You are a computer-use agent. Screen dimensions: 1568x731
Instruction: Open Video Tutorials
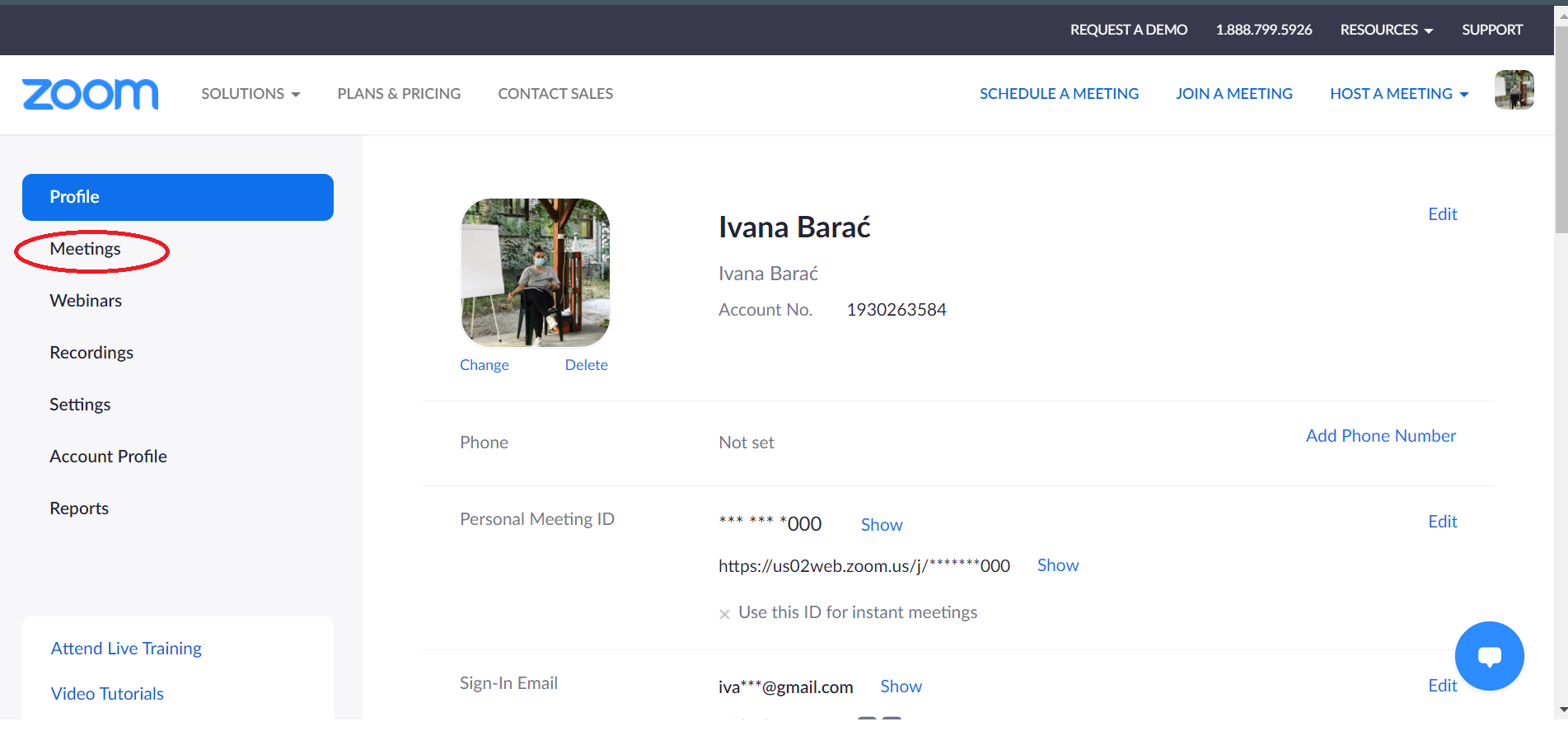click(x=107, y=694)
